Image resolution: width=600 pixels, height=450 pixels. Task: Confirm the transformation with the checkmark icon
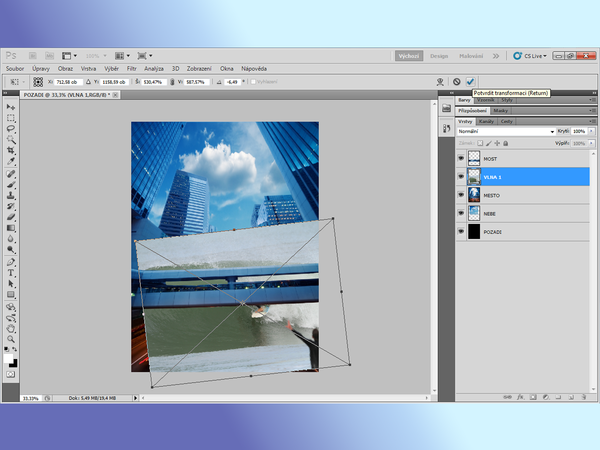470,82
